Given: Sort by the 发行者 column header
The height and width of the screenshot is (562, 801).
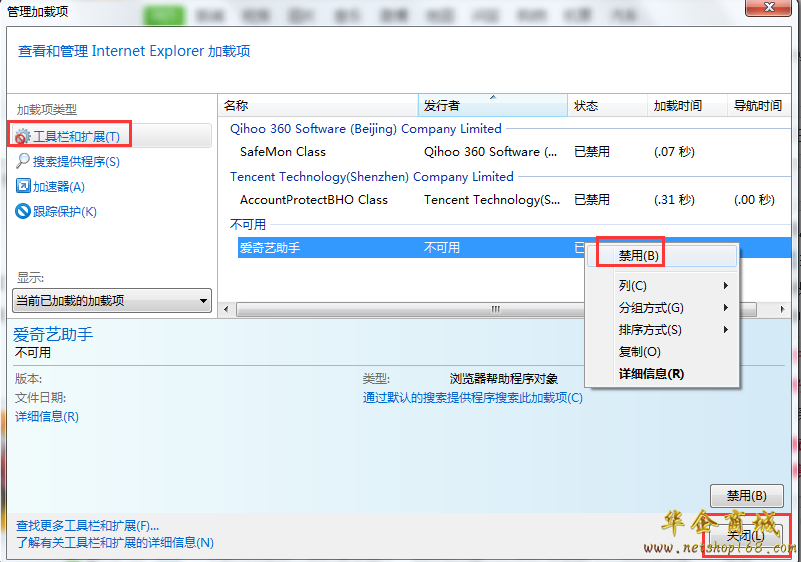Looking at the screenshot, I should click(x=493, y=106).
